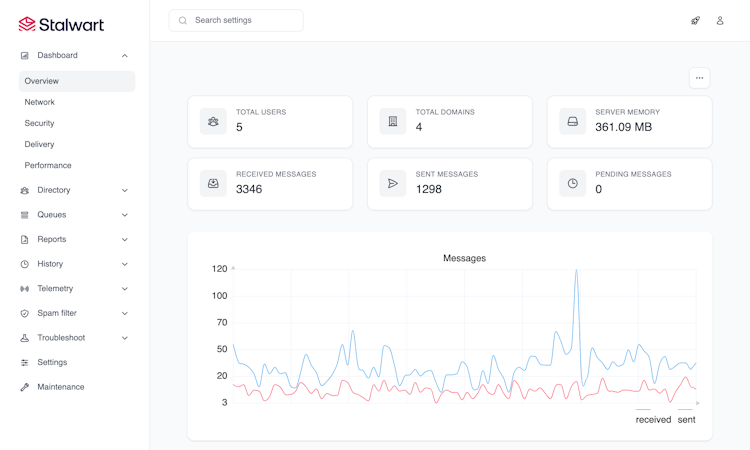Expand the Directory chevron
Screen dimensions: 750x450
pyautogui.click(x=124, y=190)
